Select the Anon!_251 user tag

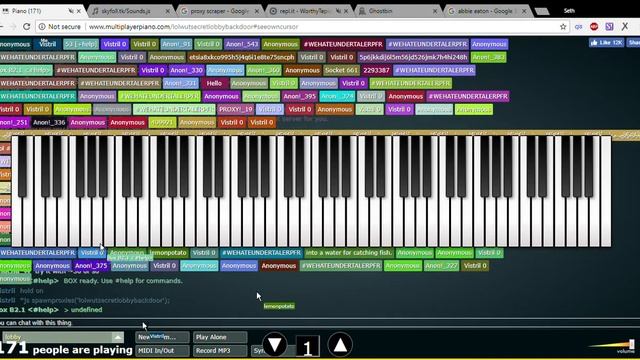coord(14,122)
